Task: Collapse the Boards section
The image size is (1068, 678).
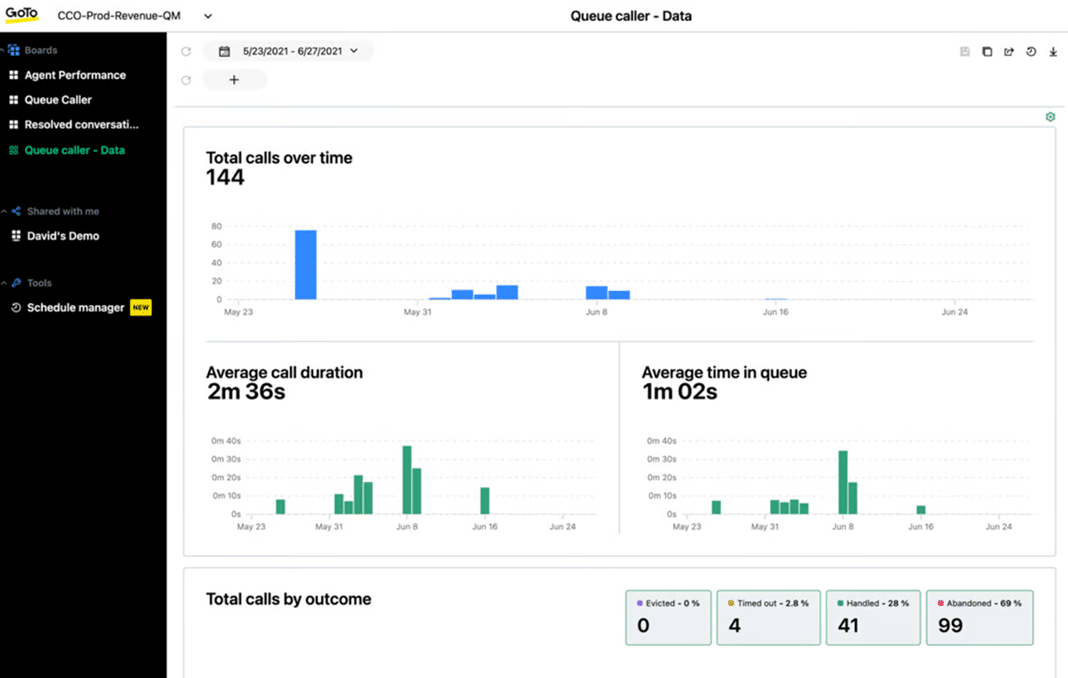Action: click(4, 50)
